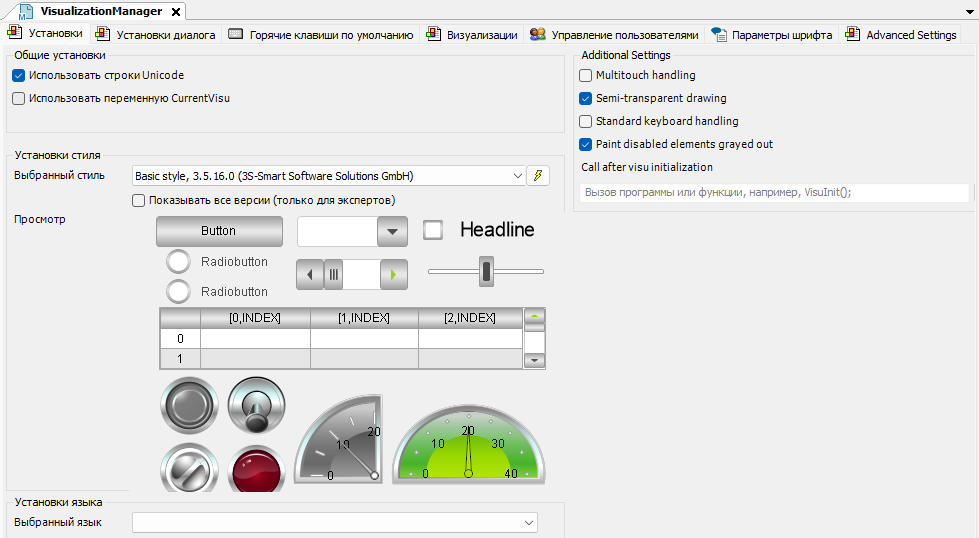This screenshot has width=979, height=538.
Task: Click the user management tab icon
Action: click(537, 34)
